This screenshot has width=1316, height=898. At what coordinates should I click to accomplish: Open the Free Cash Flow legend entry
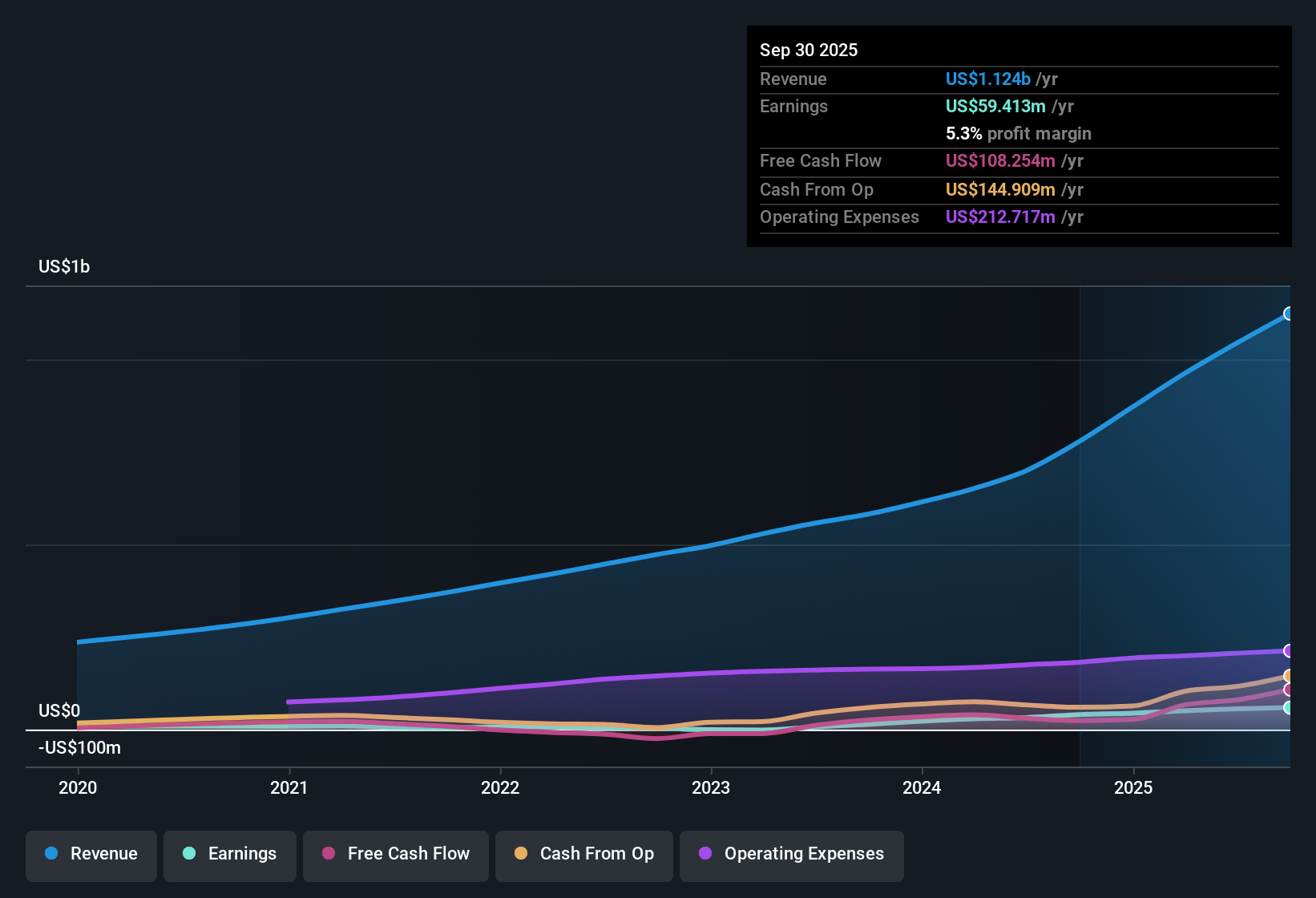click(395, 856)
